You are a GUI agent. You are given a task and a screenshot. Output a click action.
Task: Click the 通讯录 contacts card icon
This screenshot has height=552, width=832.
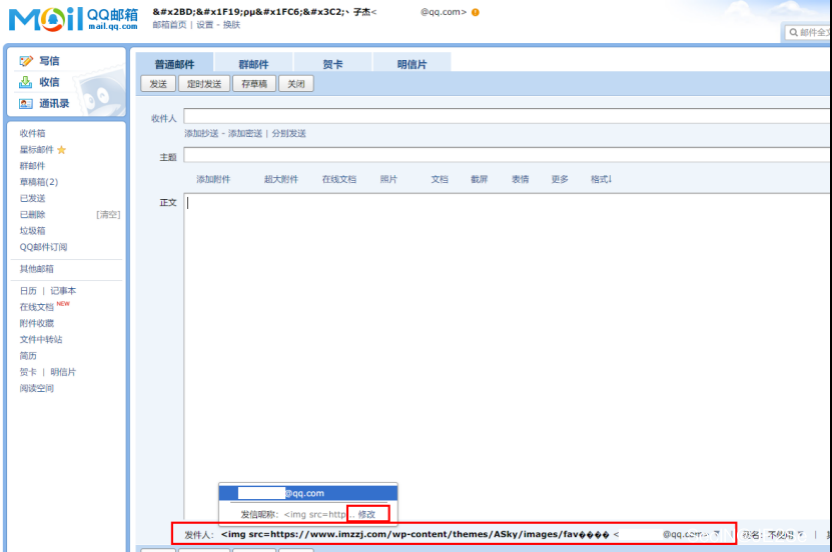[x=25, y=104]
